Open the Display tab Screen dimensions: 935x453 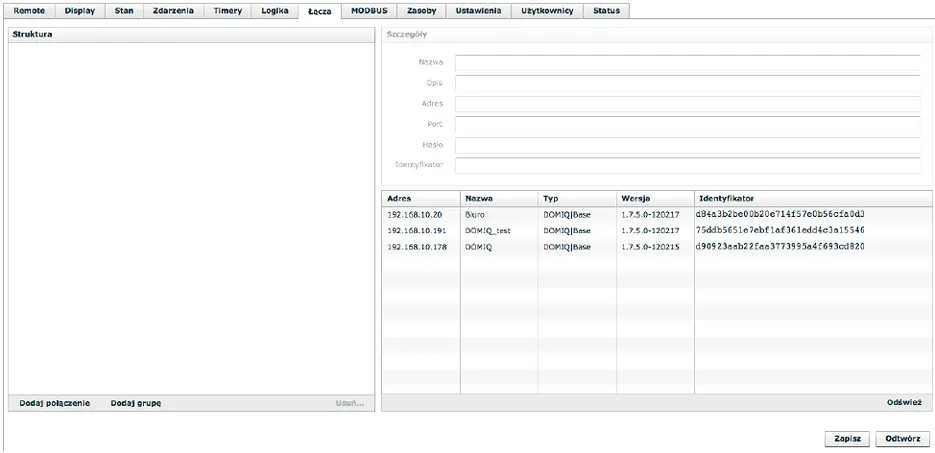(79, 11)
